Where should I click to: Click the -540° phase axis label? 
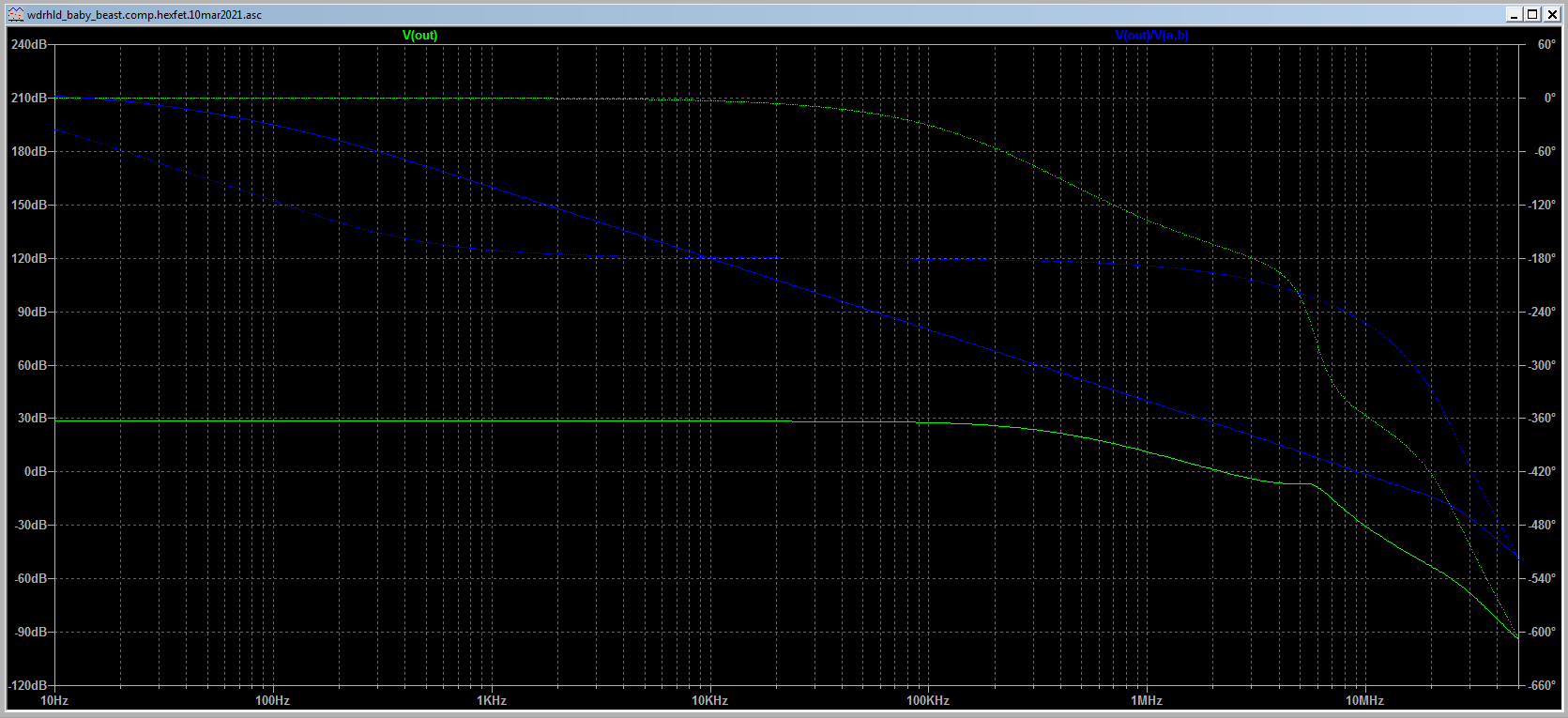point(1542,579)
